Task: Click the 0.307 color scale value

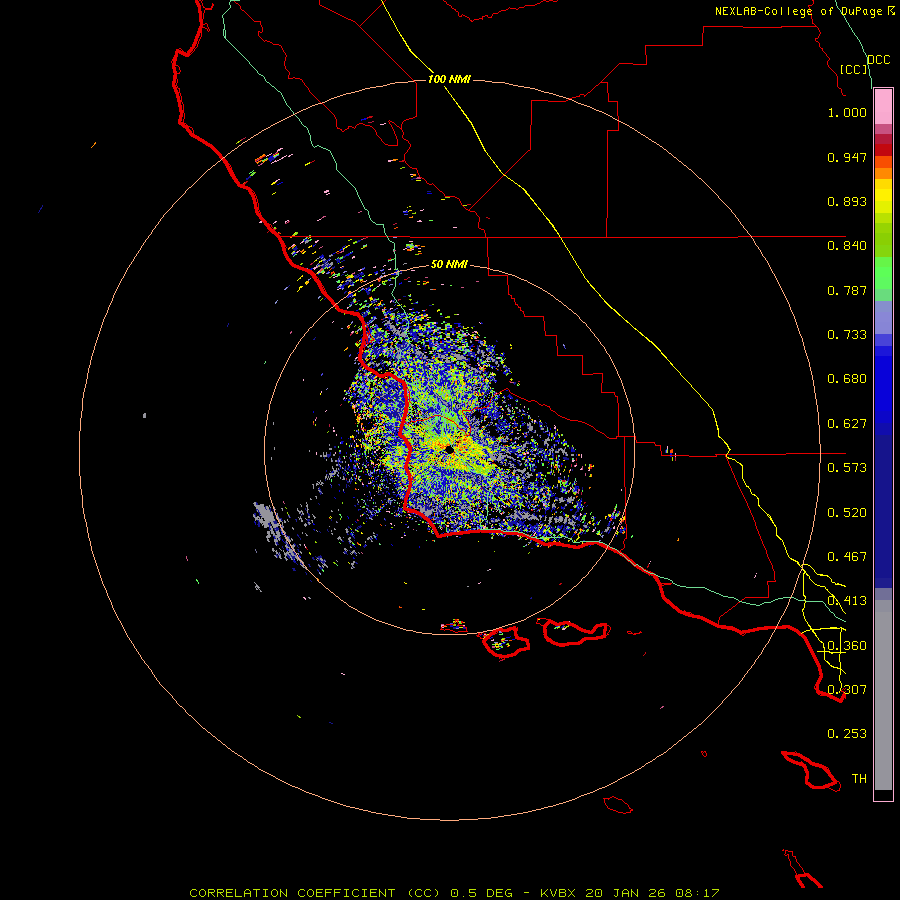Action: (x=847, y=690)
